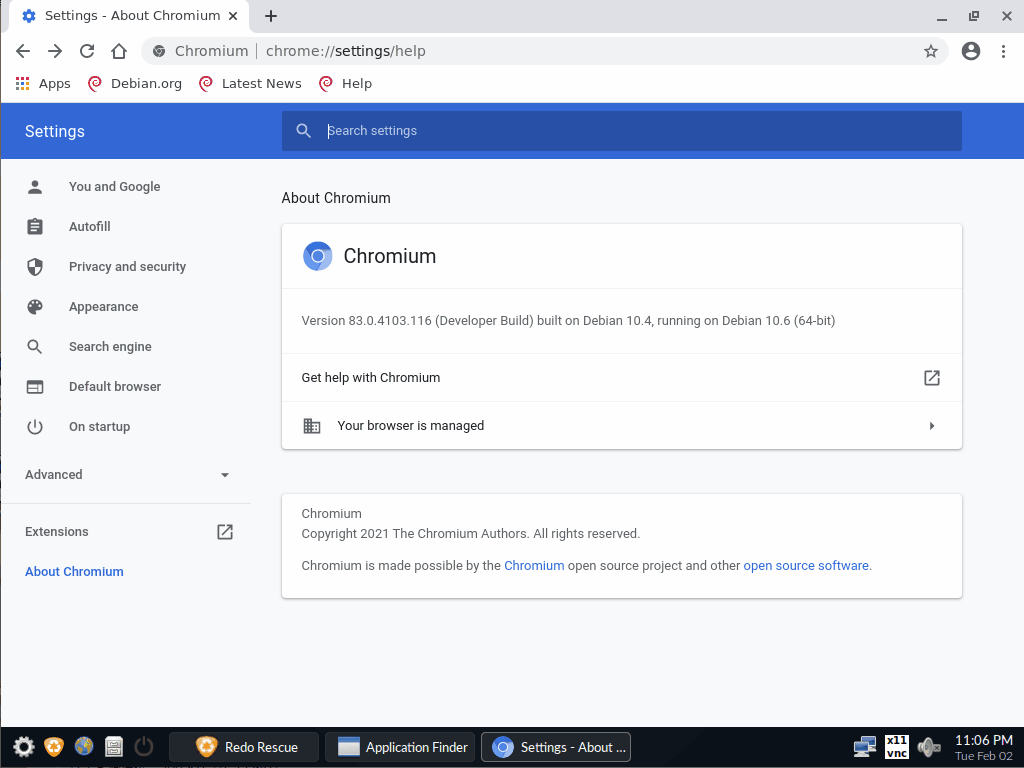This screenshot has height=768, width=1024.
Task: Open the Debian.org bookmark
Action: pyautogui.click(x=135, y=84)
